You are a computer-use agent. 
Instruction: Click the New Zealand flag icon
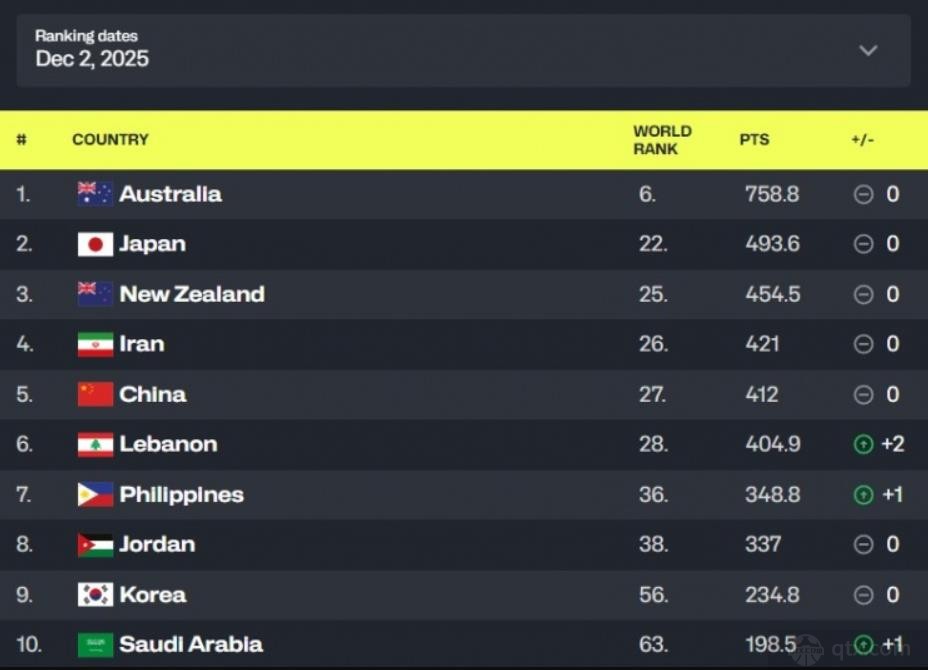point(95,294)
